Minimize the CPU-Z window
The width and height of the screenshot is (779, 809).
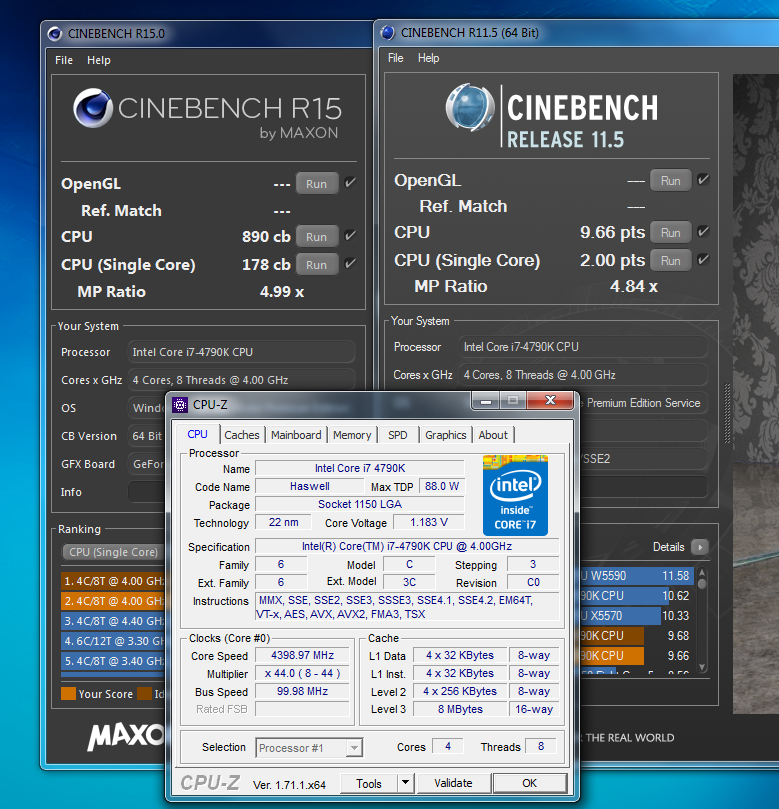485,400
